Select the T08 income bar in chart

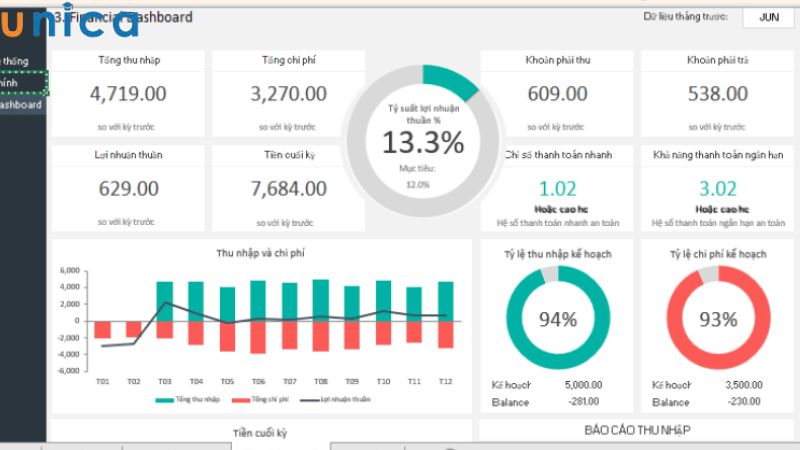coord(320,300)
